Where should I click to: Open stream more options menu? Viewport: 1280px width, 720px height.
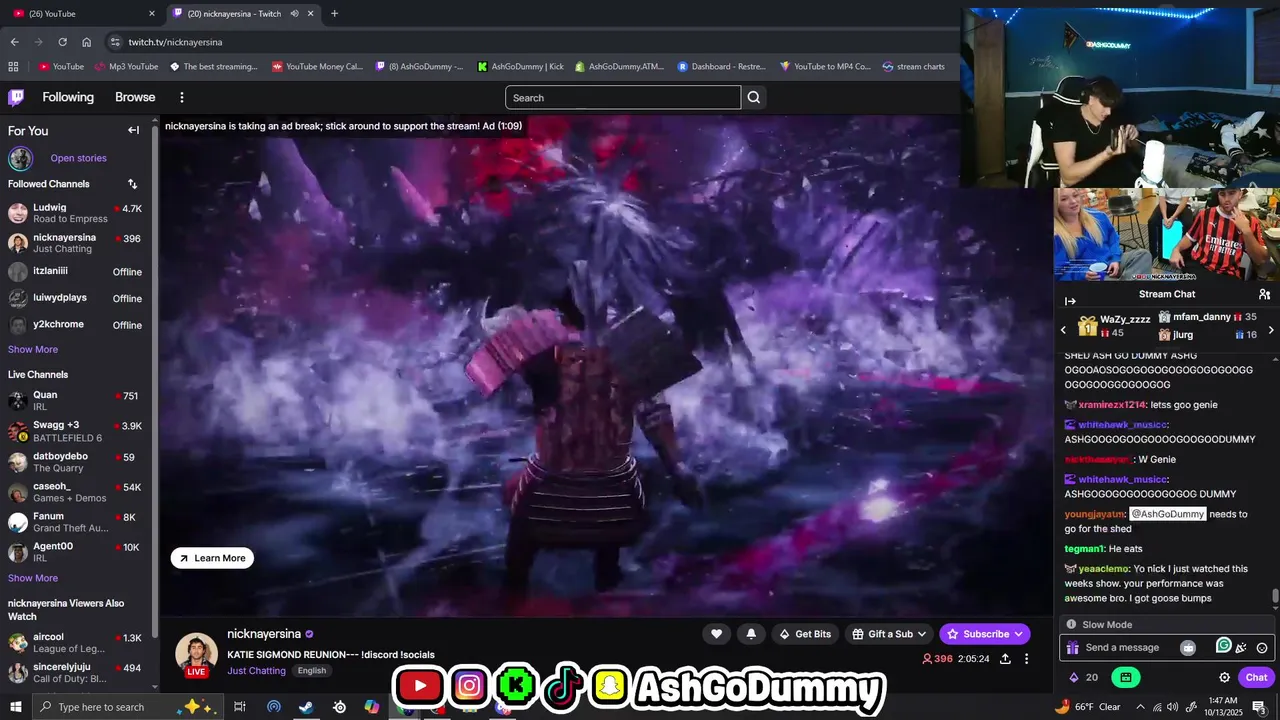pos(1026,659)
